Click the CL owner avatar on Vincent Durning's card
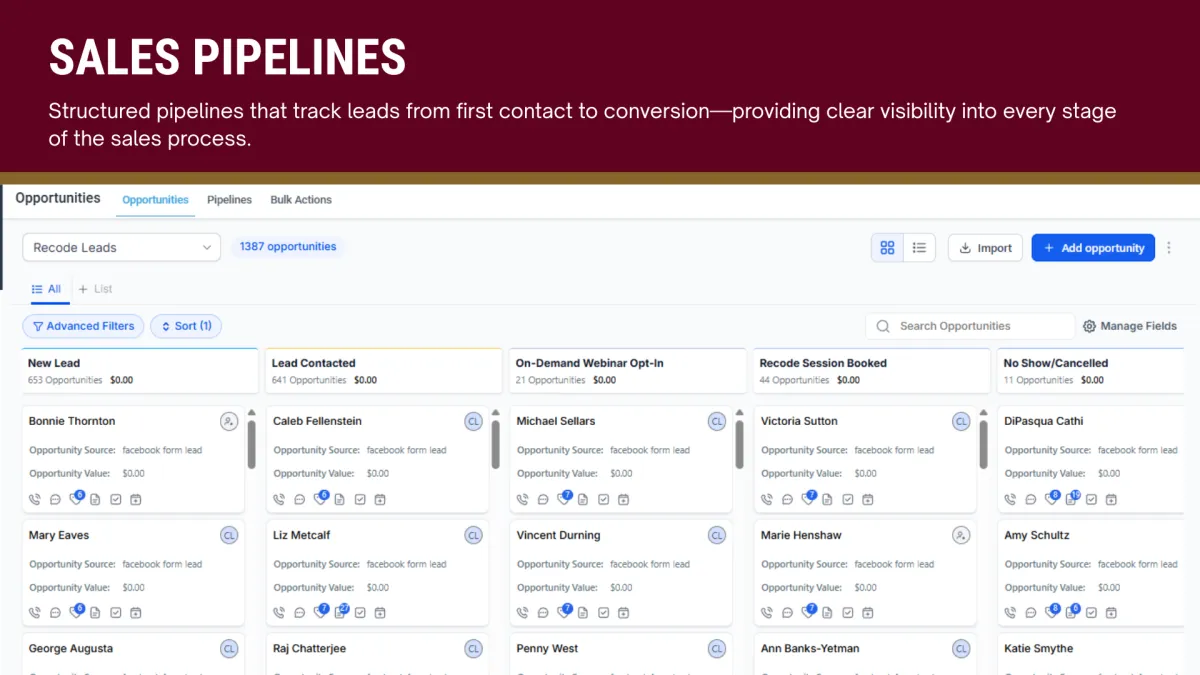This screenshot has width=1200, height=675. click(717, 536)
